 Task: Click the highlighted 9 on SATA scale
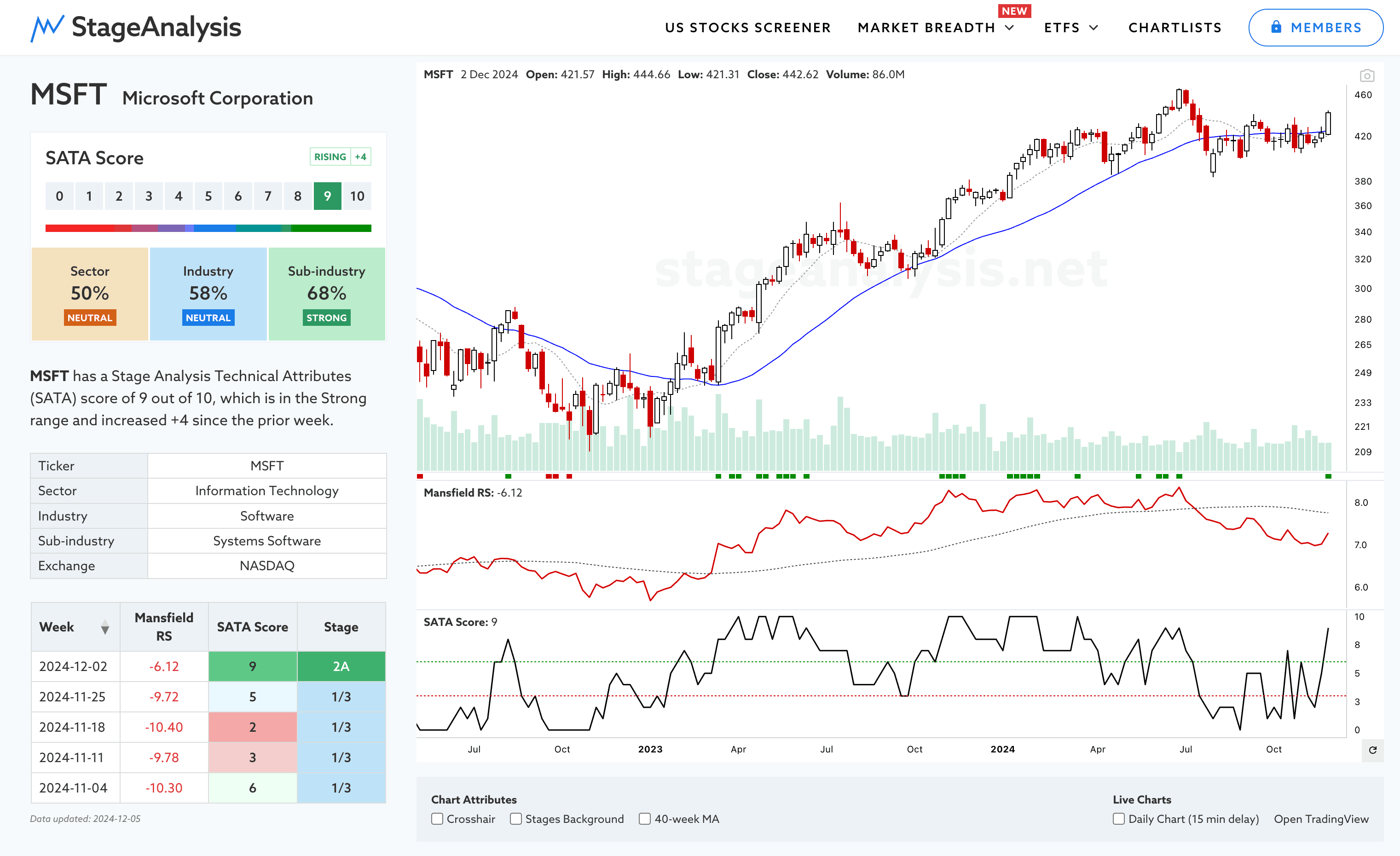click(x=327, y=197)
